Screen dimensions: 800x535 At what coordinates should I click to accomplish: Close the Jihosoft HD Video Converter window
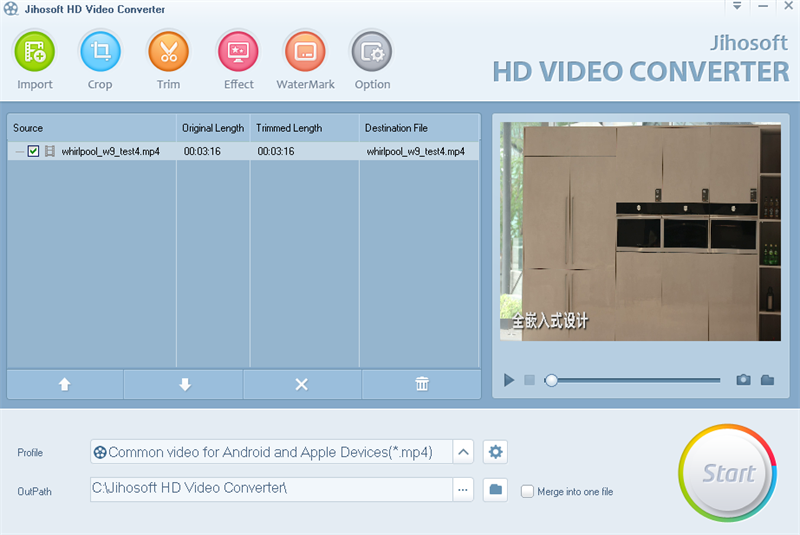pyautogui.click(x=788, y=6)
